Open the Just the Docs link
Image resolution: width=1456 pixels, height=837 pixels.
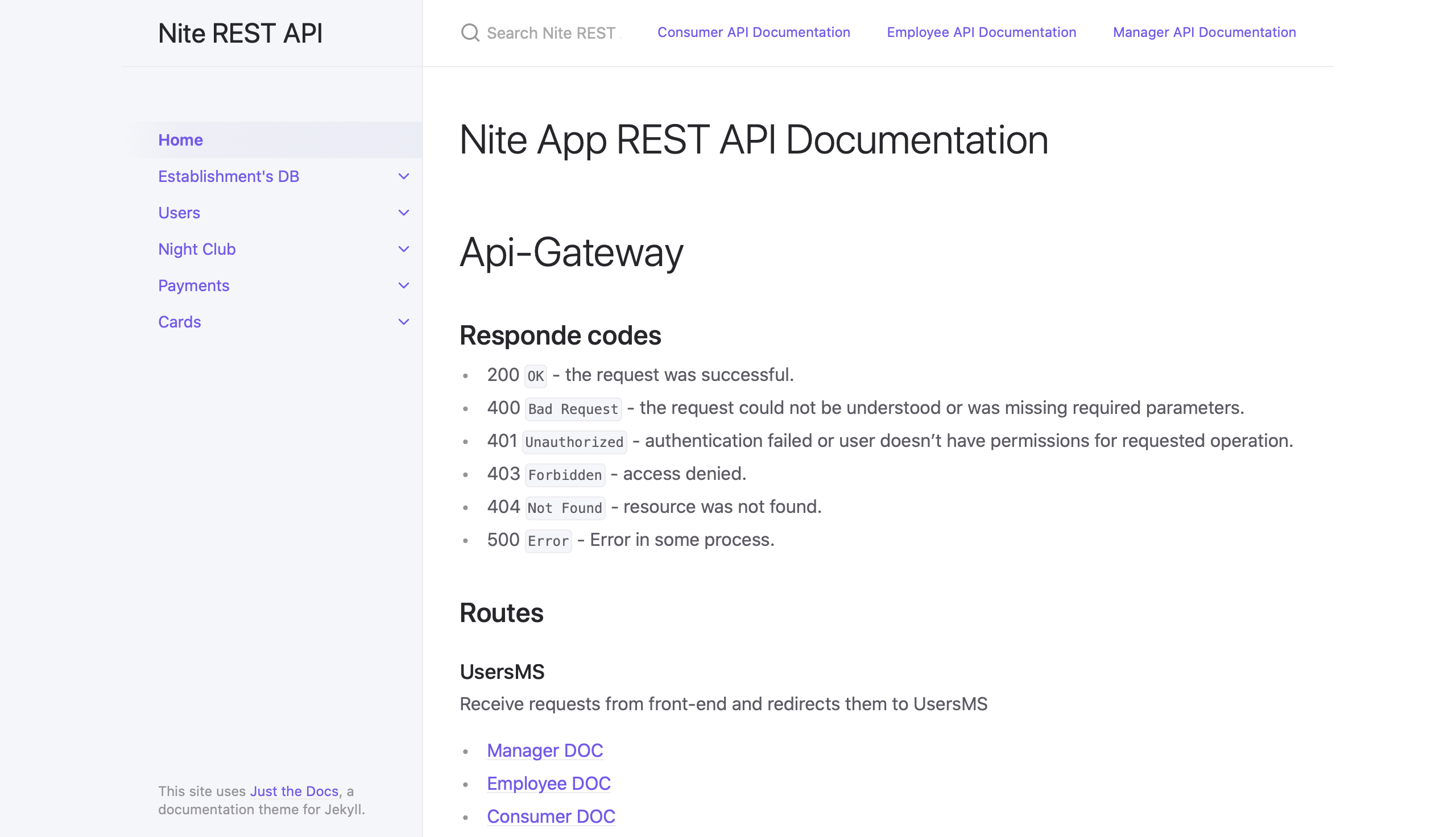[x=293, y=791]
